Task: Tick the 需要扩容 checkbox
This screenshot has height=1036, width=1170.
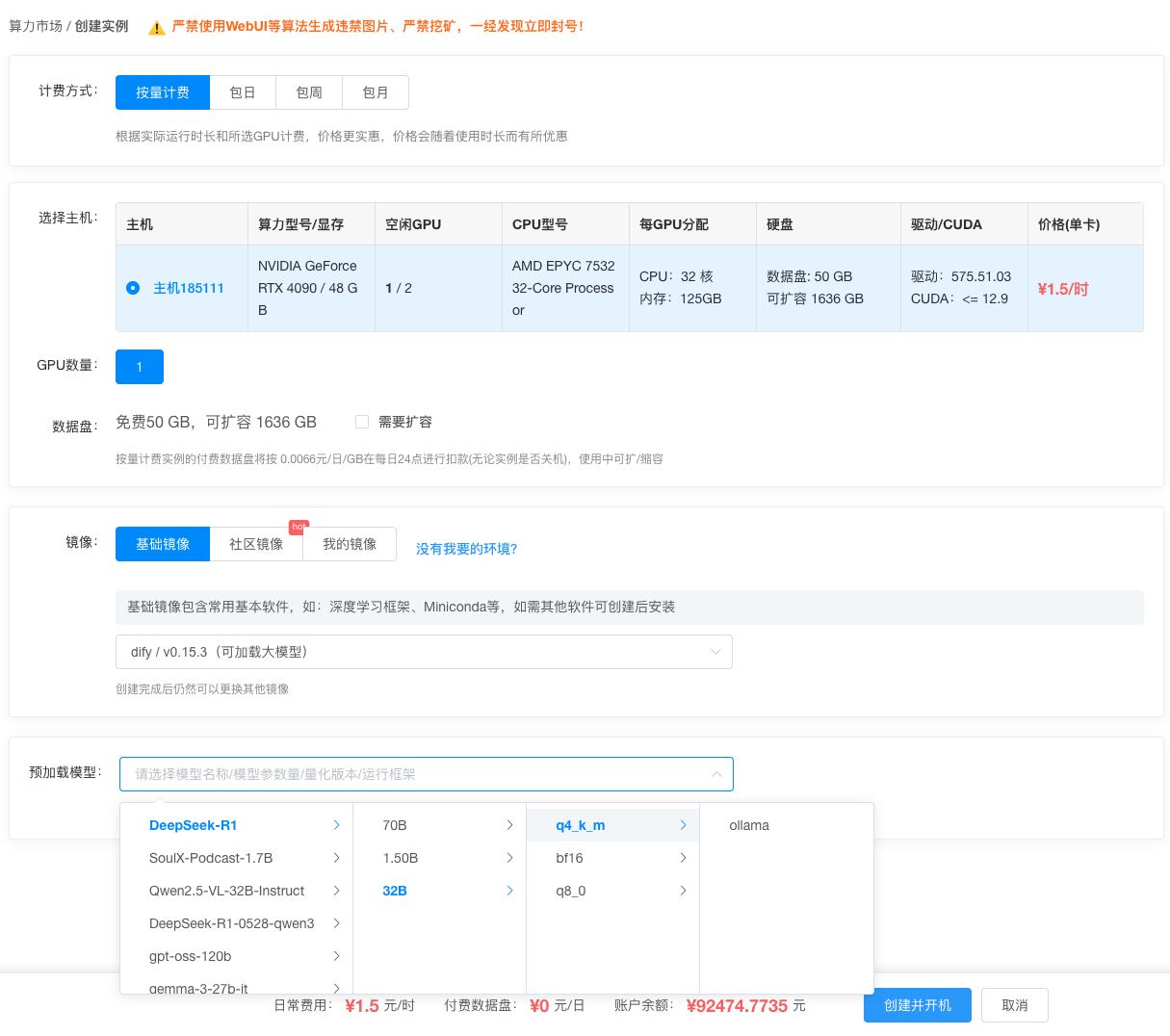Action: pos(362,422)
